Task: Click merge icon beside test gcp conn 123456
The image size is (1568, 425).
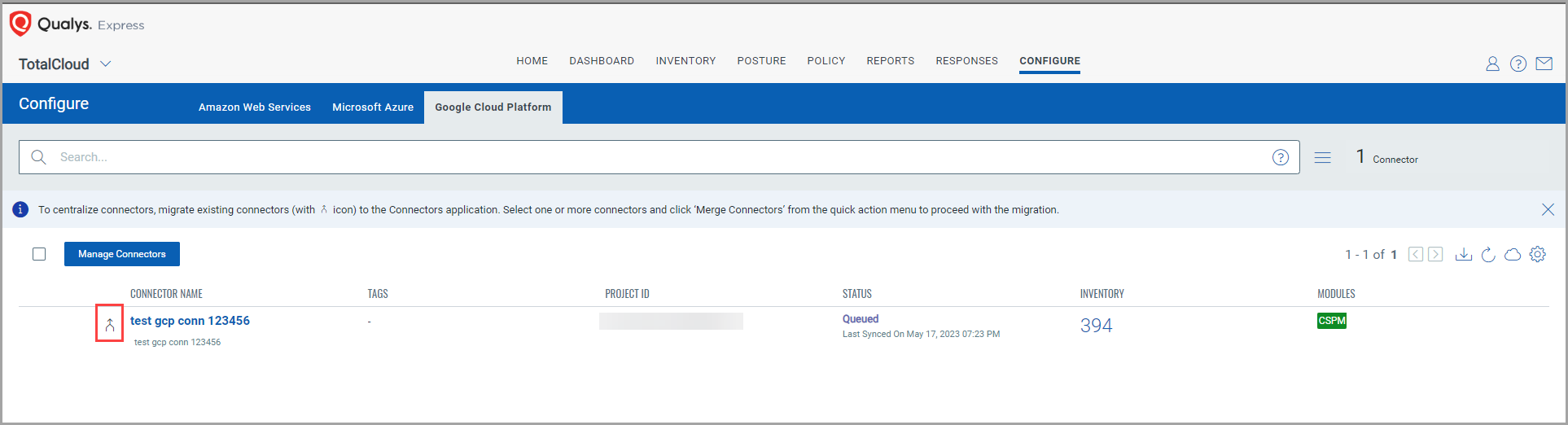Action: [x=110, y=325]
